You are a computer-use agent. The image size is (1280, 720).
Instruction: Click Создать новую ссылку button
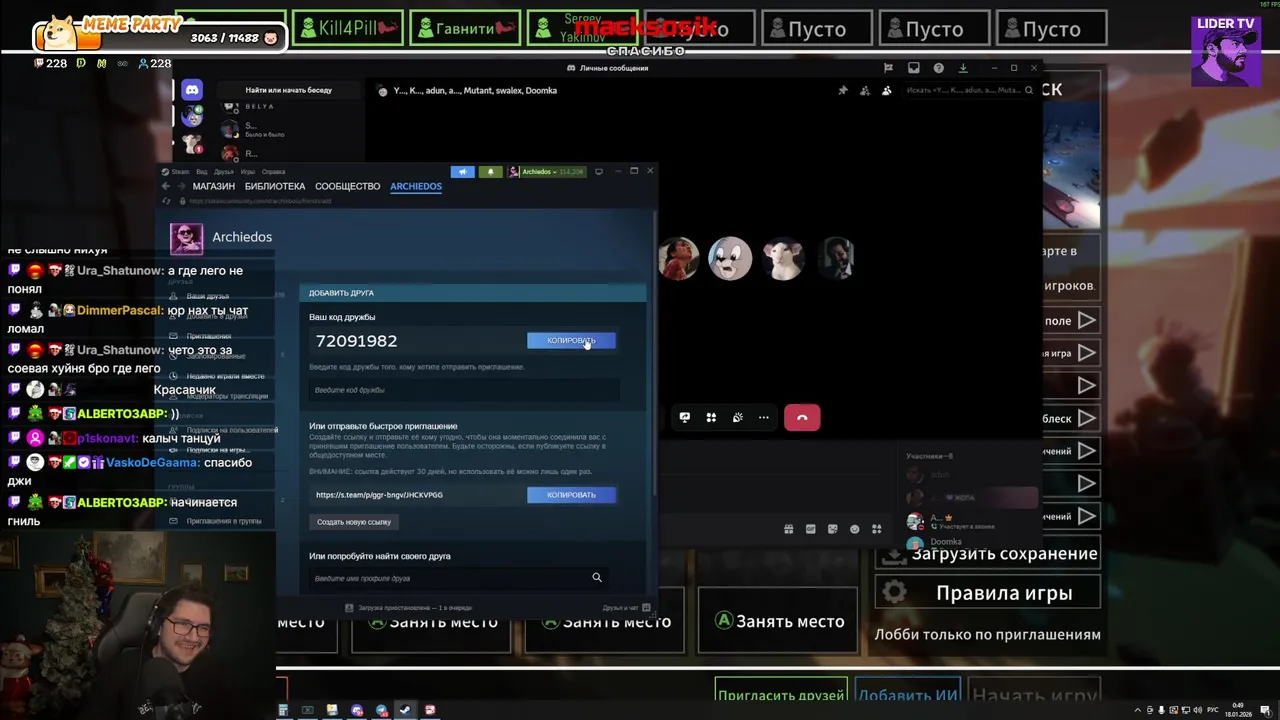[354, 522]
